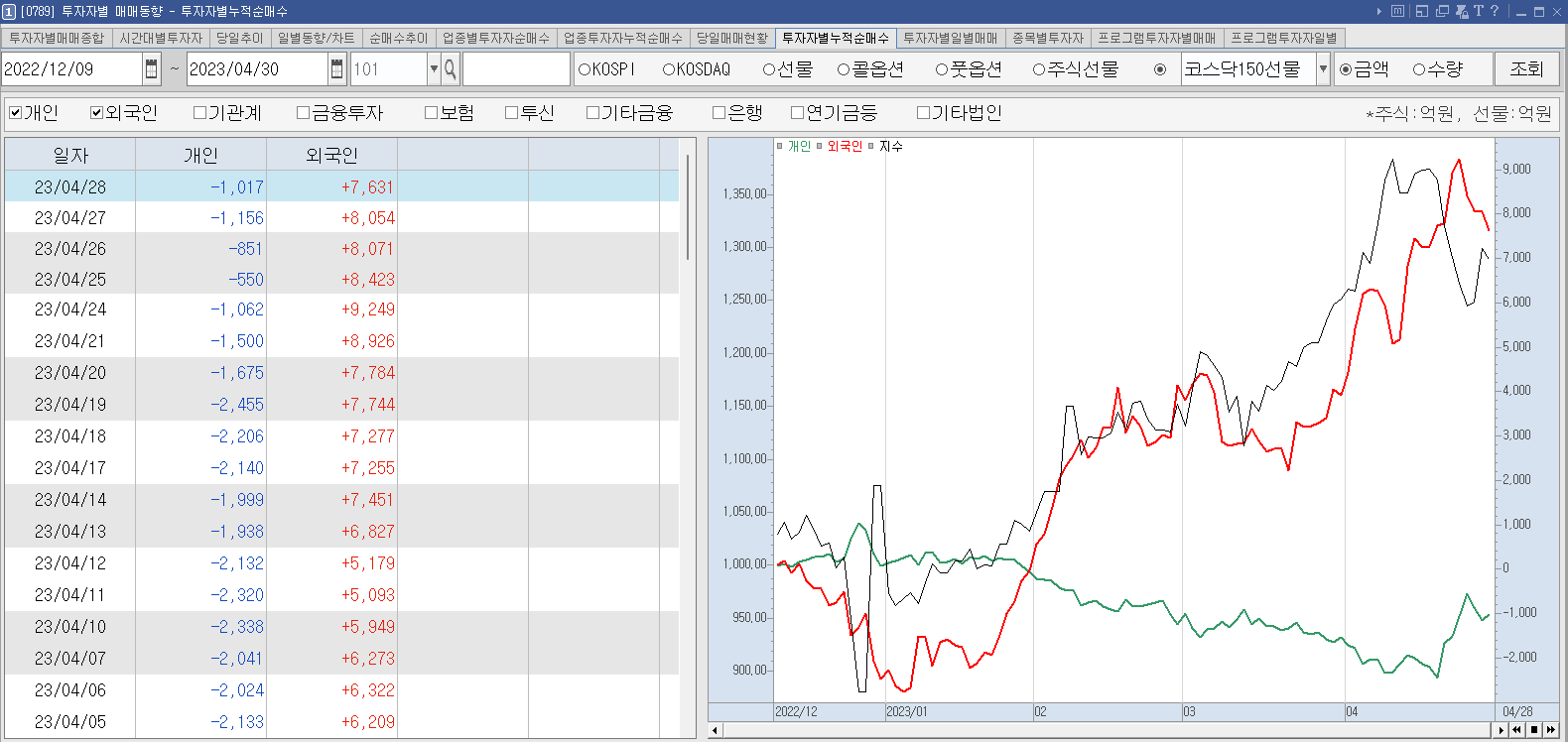Click the table vertical scrollbar thumb
This screenshot has height=742, width=1568.
(688, 206)
